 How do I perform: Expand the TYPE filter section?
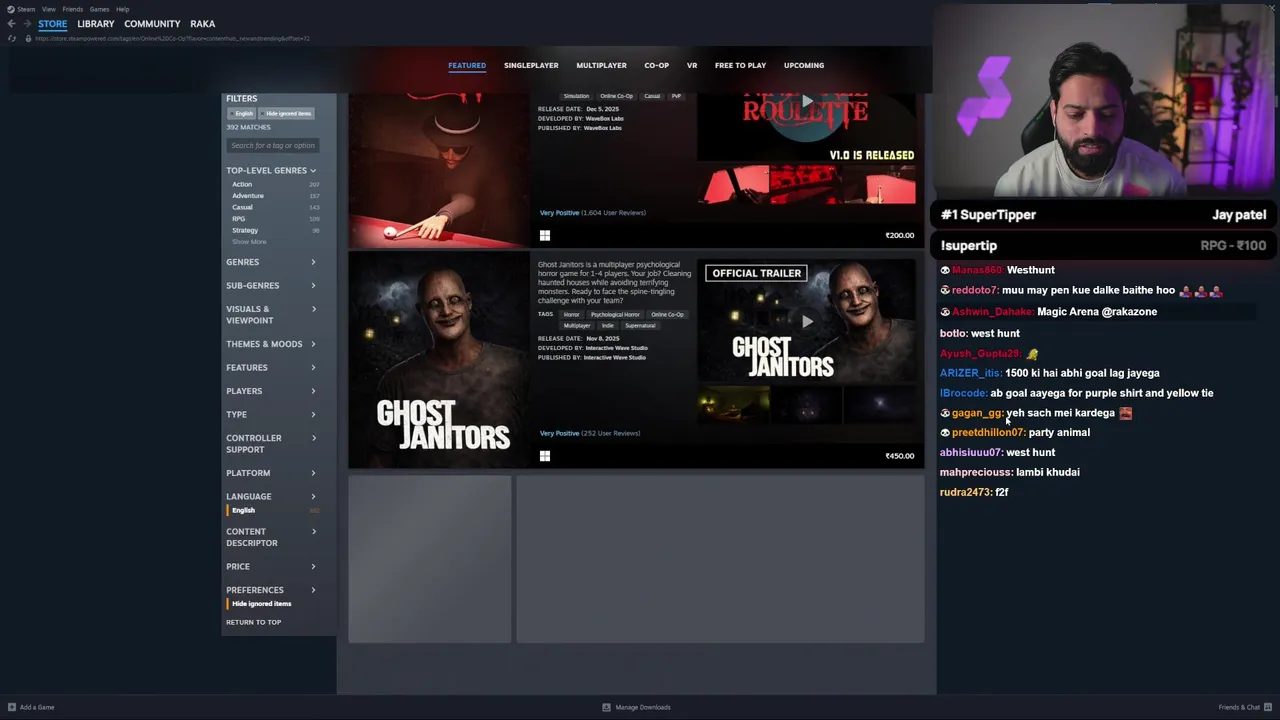[271, 414]
